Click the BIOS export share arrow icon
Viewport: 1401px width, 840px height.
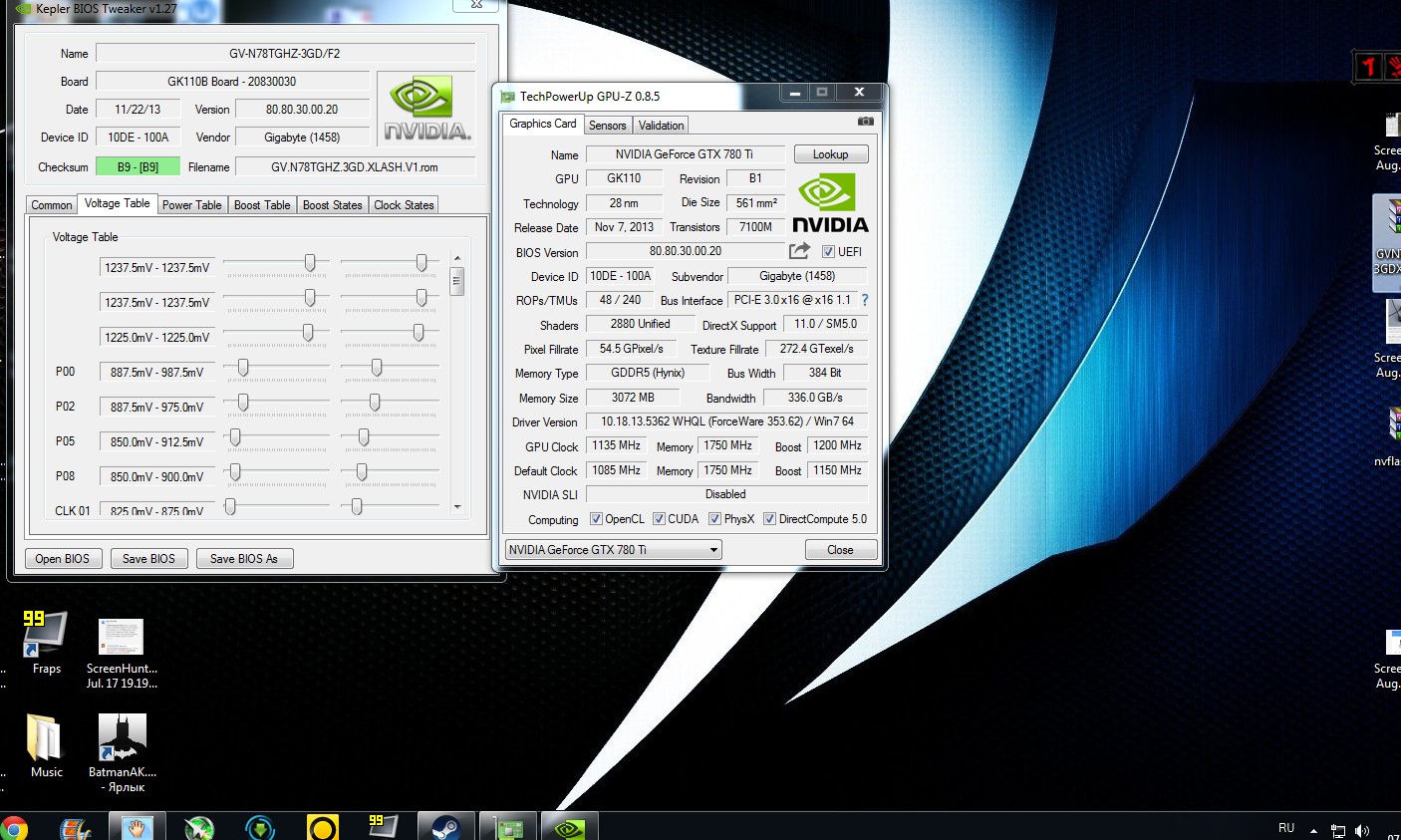799,251
